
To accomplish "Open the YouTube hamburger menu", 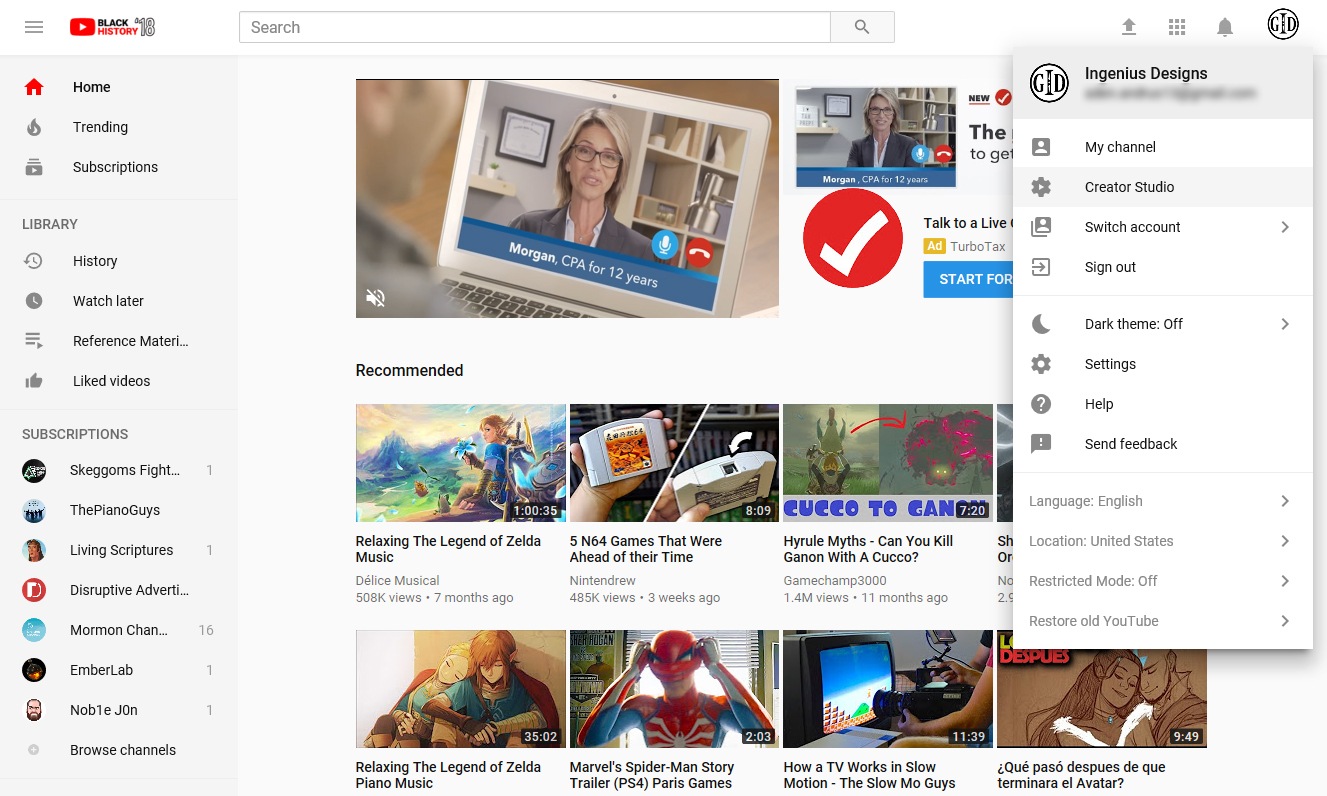I will coord(33,27).
